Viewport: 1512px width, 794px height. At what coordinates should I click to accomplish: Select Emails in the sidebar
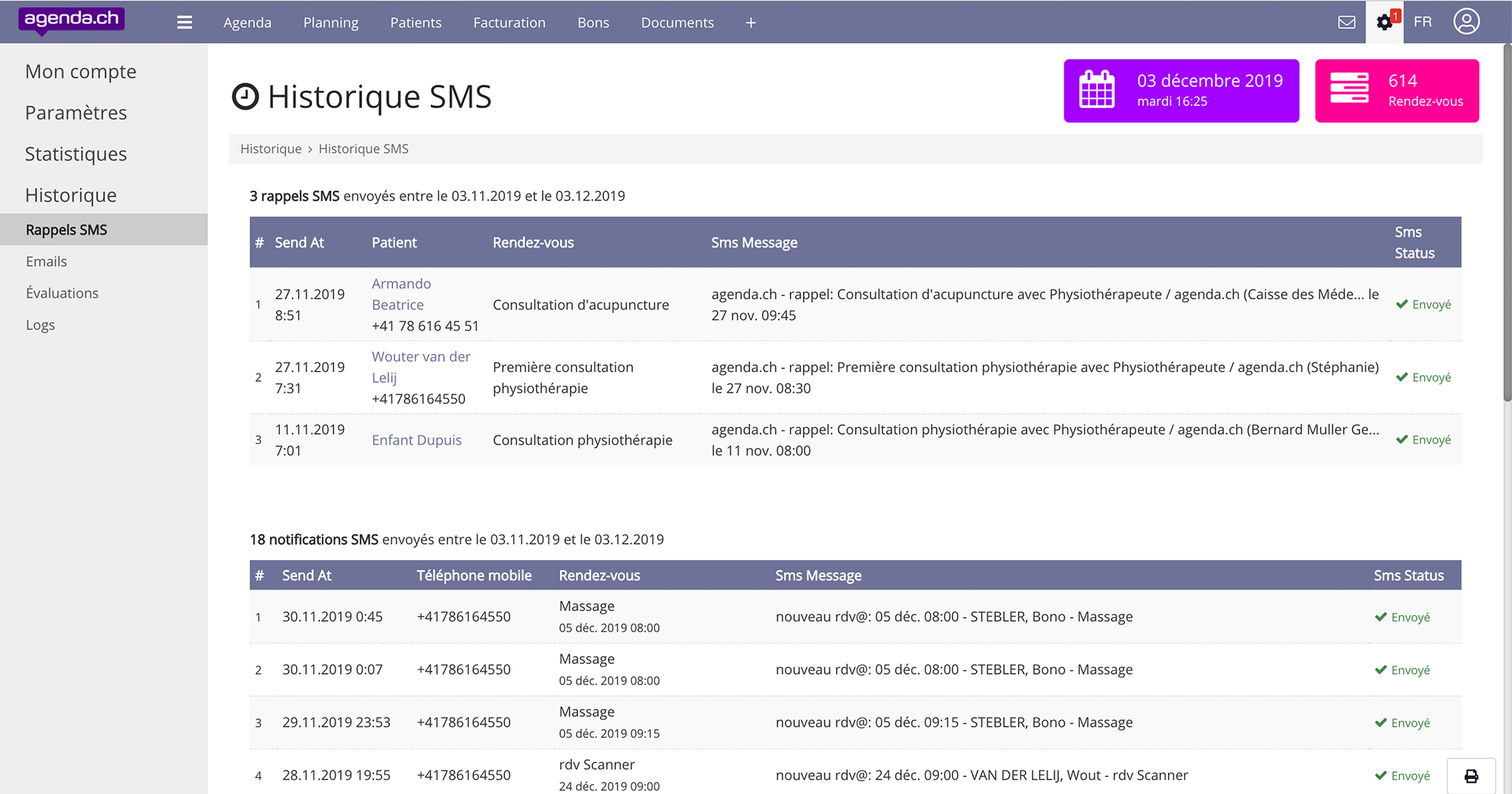pos(46,262)
